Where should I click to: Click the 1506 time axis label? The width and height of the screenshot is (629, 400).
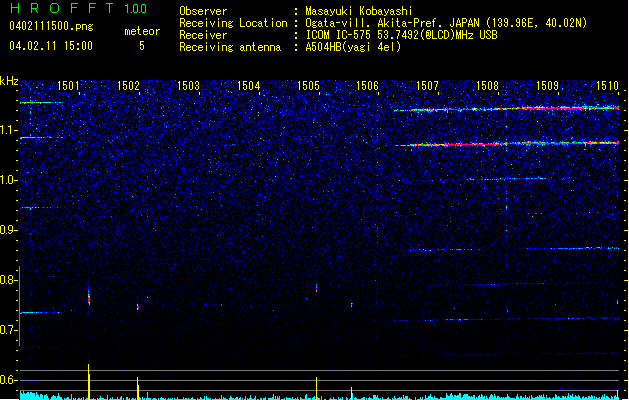[367, 85]
